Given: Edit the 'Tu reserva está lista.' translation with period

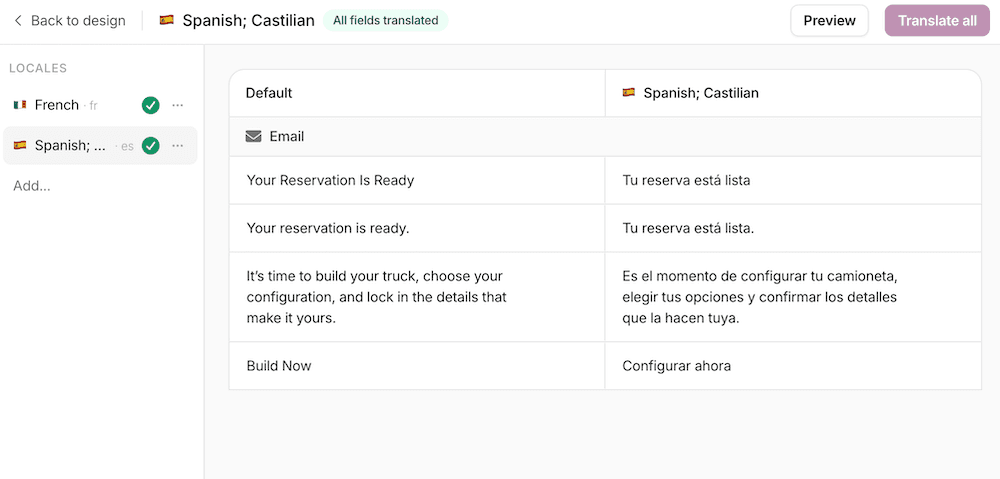Looking at the screenshot, I should click(x=793, y=228).
